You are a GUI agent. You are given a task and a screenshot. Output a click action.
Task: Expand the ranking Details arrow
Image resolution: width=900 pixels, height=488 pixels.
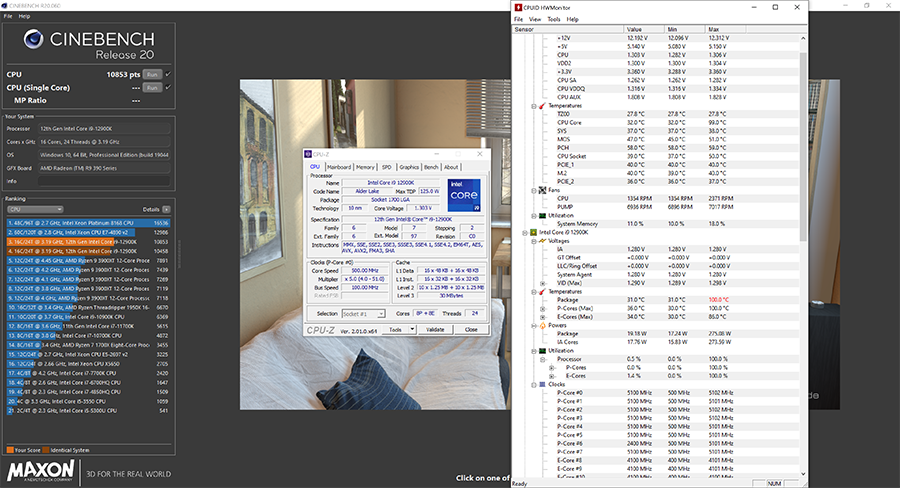pos(166,210)
